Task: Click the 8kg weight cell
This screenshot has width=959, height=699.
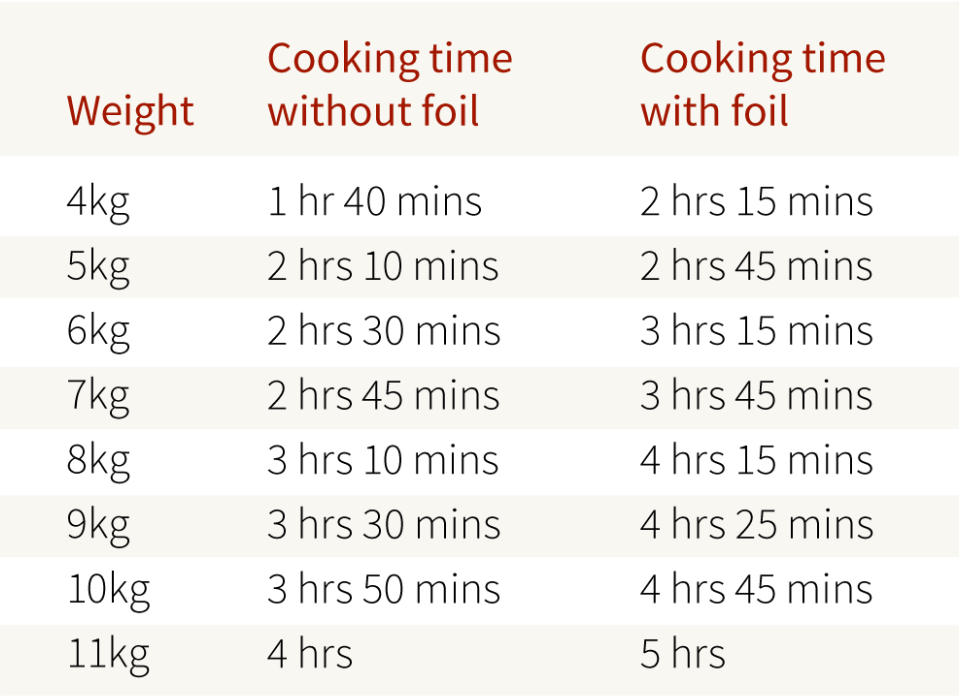Action: [98, 461]
